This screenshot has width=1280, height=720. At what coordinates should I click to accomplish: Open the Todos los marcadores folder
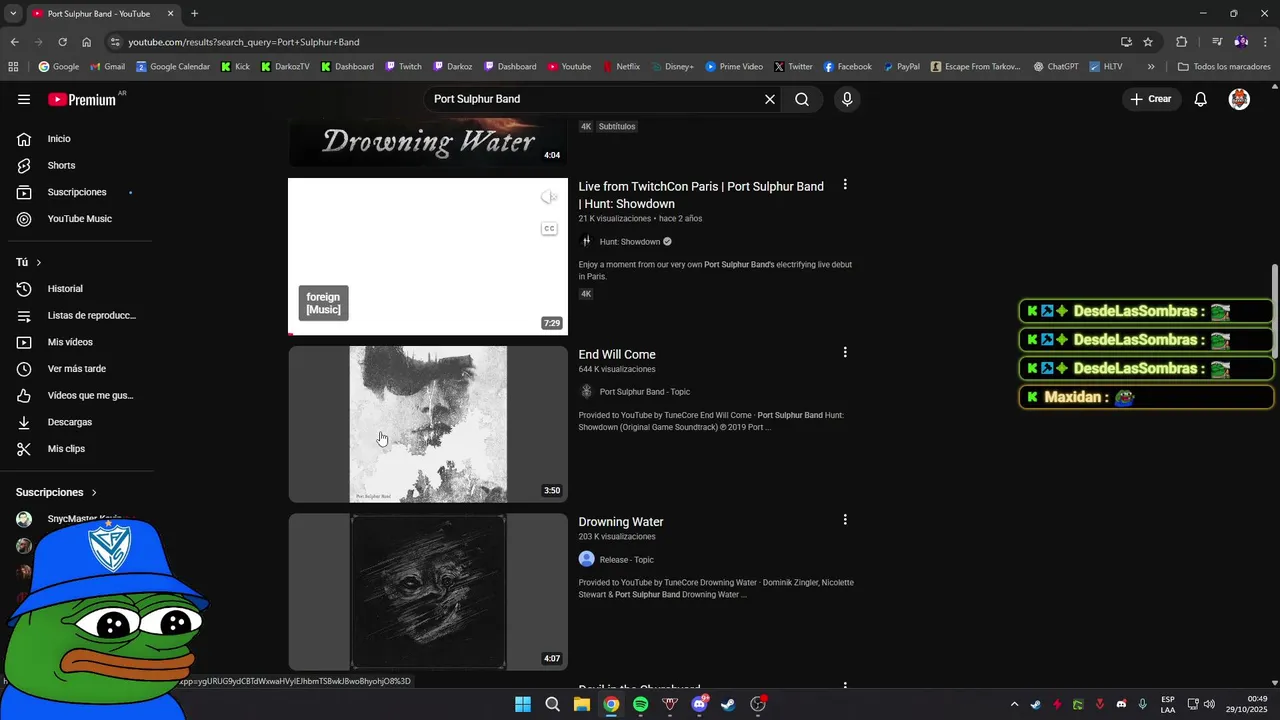click(x=1224, y=67)
